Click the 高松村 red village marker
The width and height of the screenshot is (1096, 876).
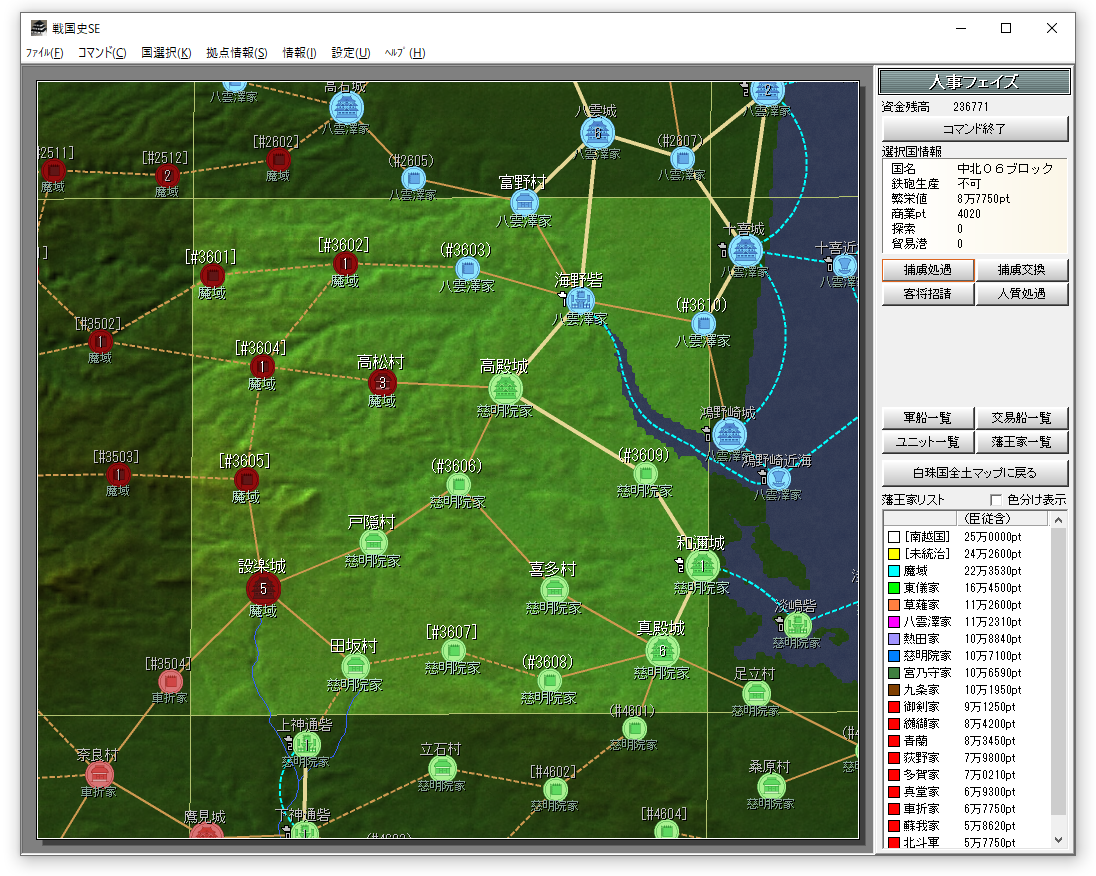pos(382,382)
